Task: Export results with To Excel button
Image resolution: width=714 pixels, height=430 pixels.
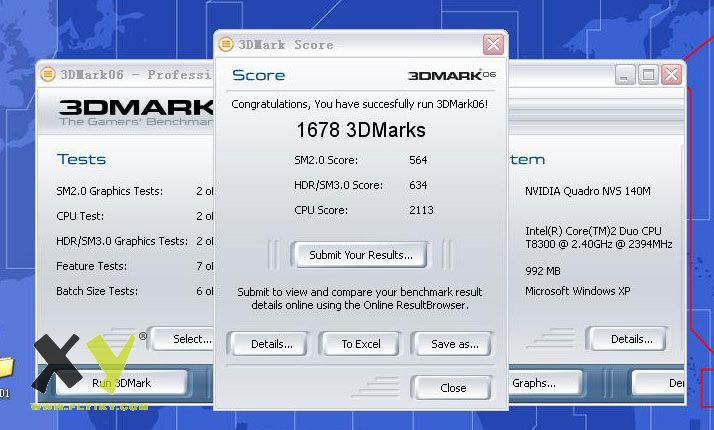Action: coord(361,344)
